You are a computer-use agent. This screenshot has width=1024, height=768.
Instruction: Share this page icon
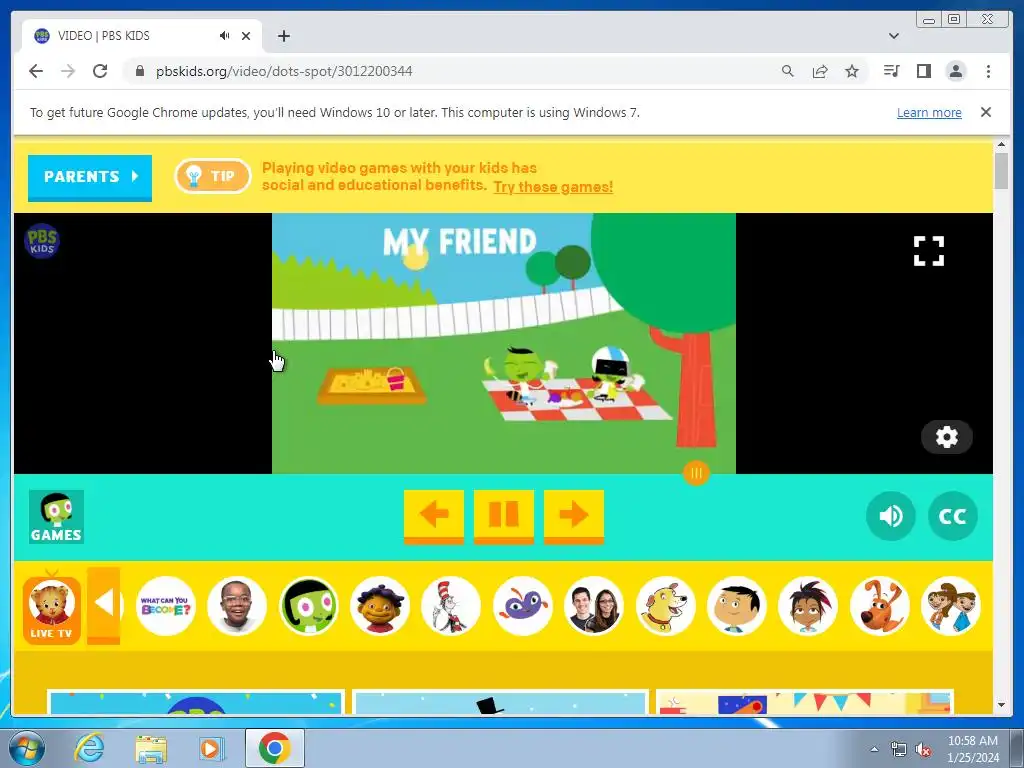[820, 71]
